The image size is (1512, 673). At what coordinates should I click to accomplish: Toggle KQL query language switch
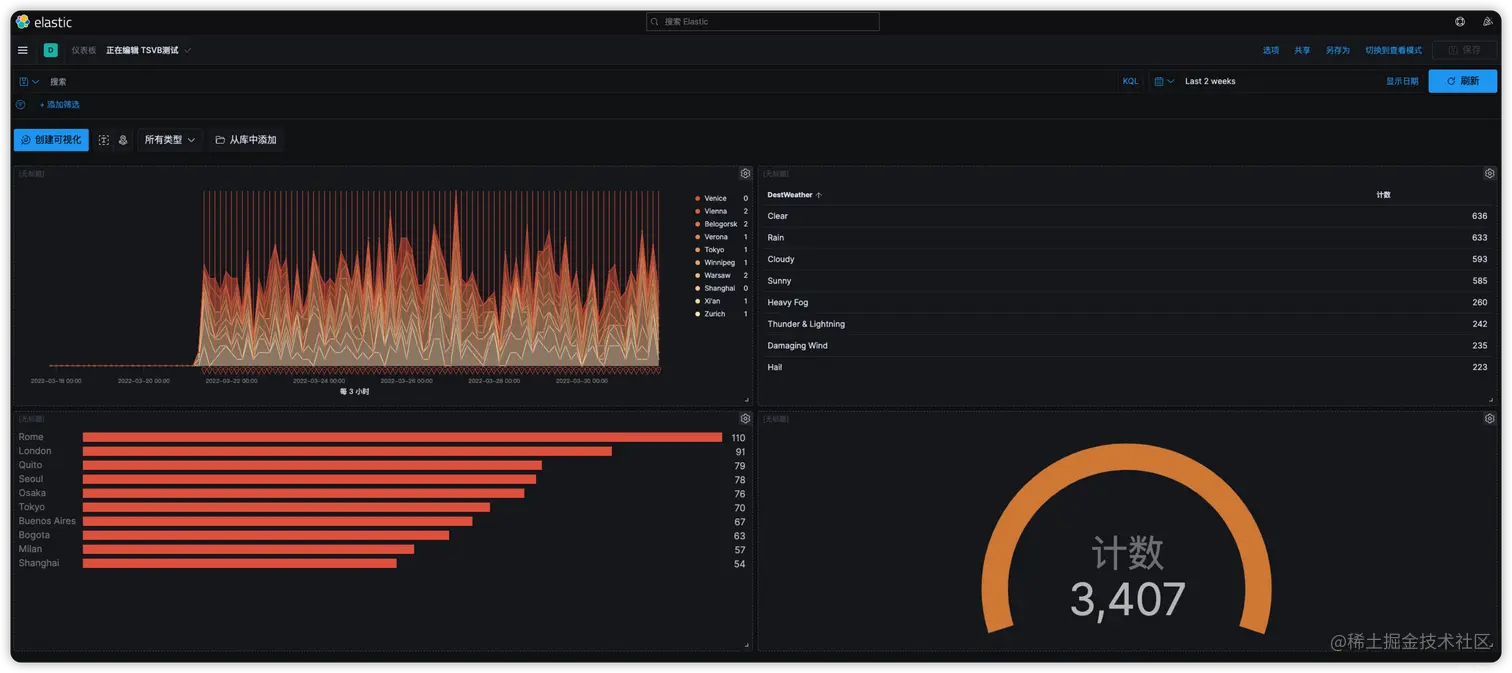coord(1130,82)
